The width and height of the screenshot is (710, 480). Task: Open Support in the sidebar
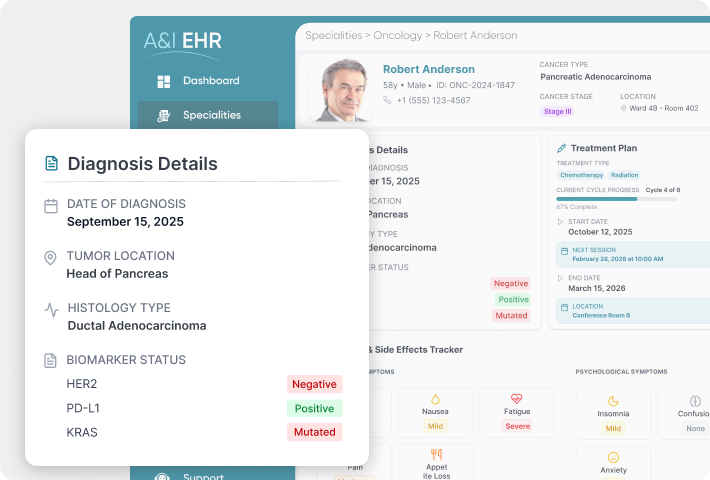[203, 476]
